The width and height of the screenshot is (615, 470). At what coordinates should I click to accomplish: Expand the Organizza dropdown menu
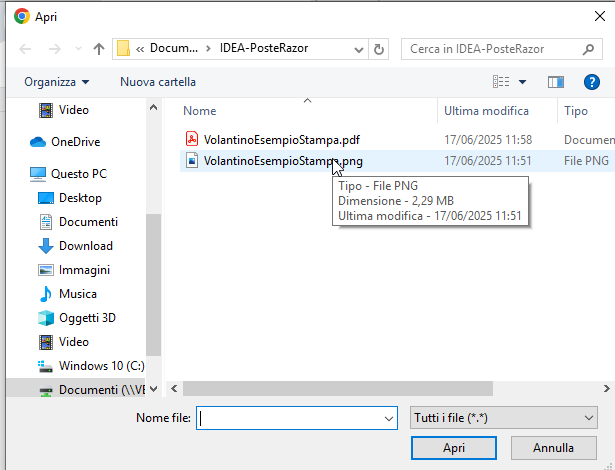pos(57,81)
